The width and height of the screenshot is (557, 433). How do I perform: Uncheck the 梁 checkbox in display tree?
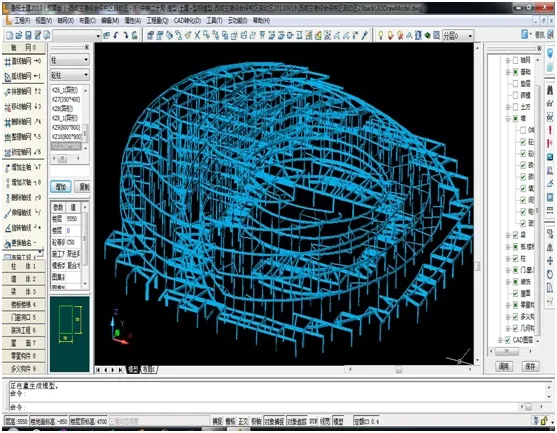tap(515, 235)
